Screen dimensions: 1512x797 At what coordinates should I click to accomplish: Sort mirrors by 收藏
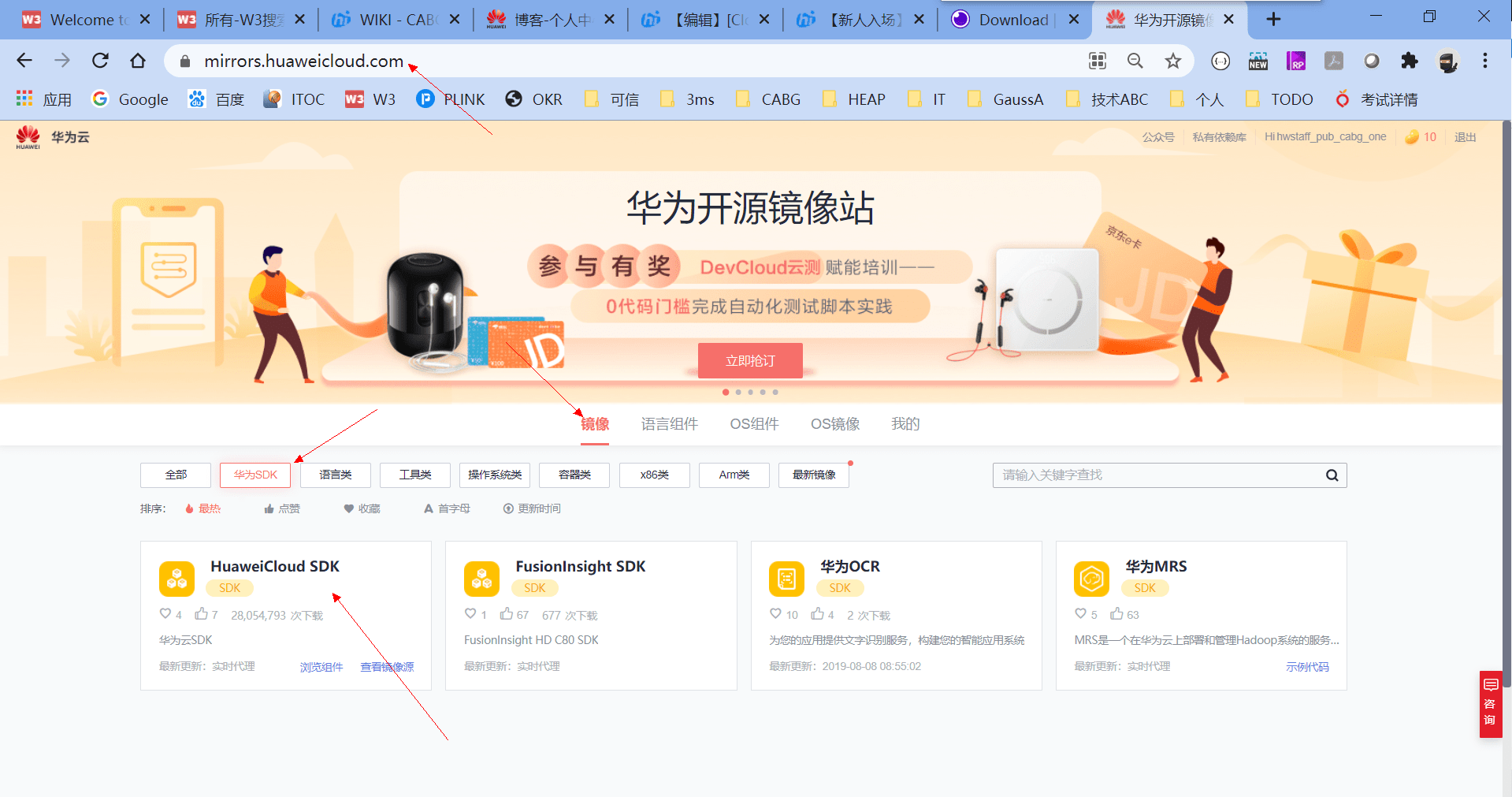[x=362, y=508]
